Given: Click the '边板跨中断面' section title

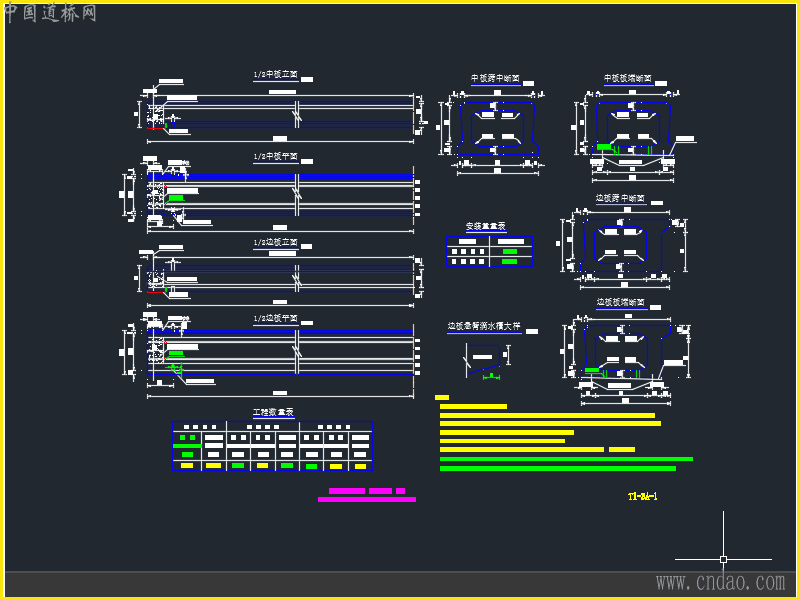Looking at the screenshot, I should [620, 198].
